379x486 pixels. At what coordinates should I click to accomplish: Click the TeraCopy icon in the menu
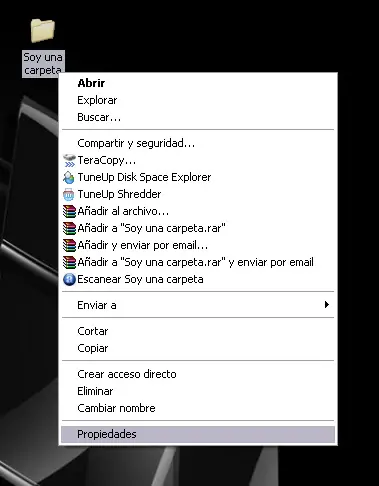tap(69, 160)
